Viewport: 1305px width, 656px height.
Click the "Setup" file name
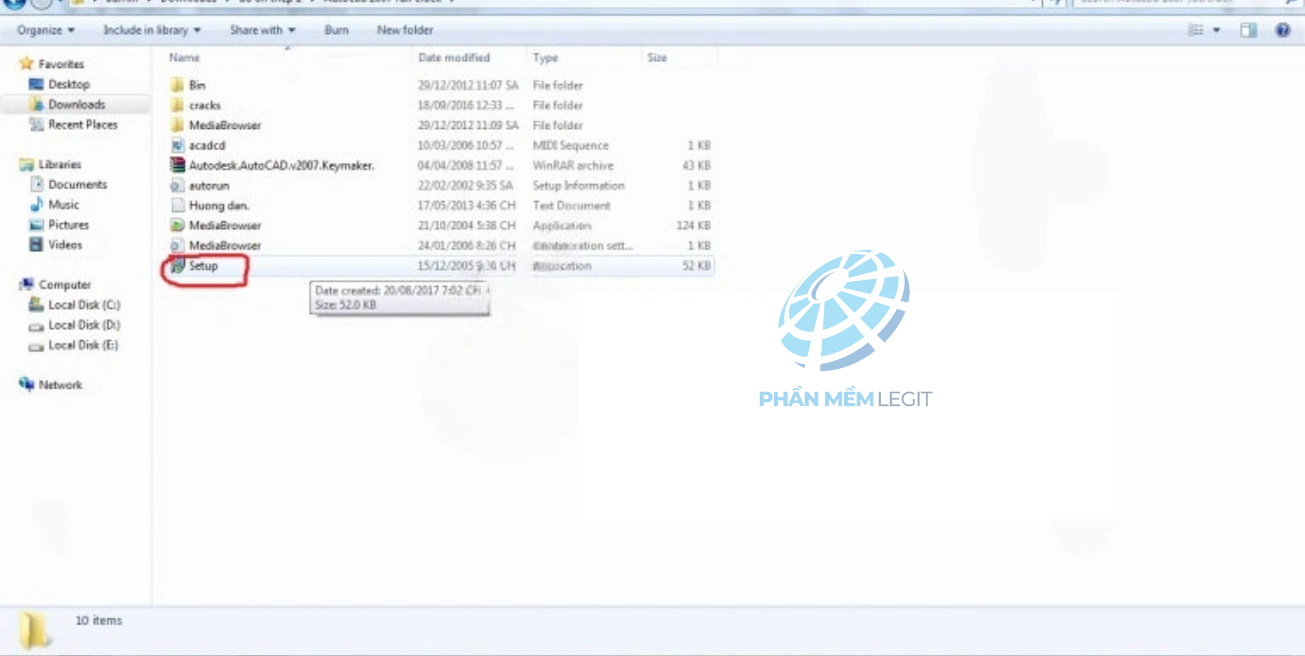[x=203, y=266]
